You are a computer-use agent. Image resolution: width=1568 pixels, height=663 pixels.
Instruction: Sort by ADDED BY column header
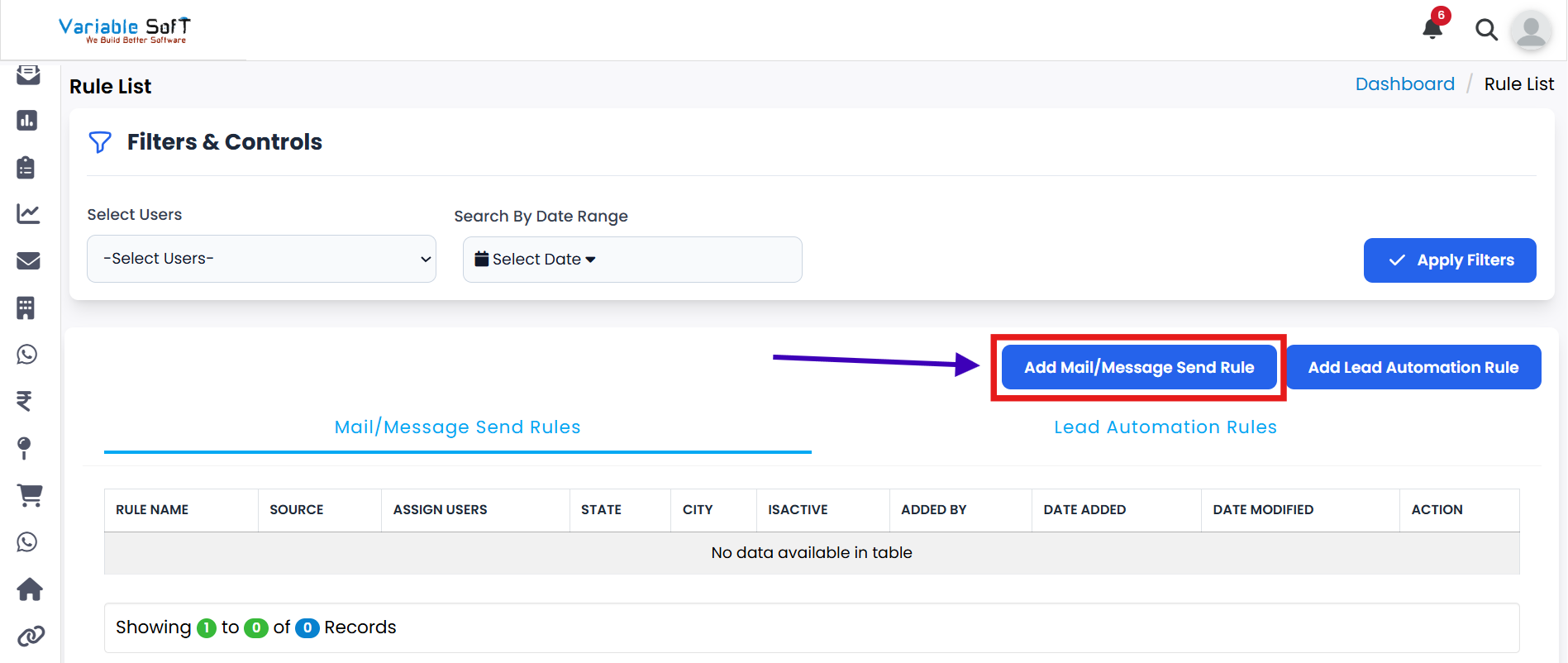pyautogui.click(x=960, y=510)
